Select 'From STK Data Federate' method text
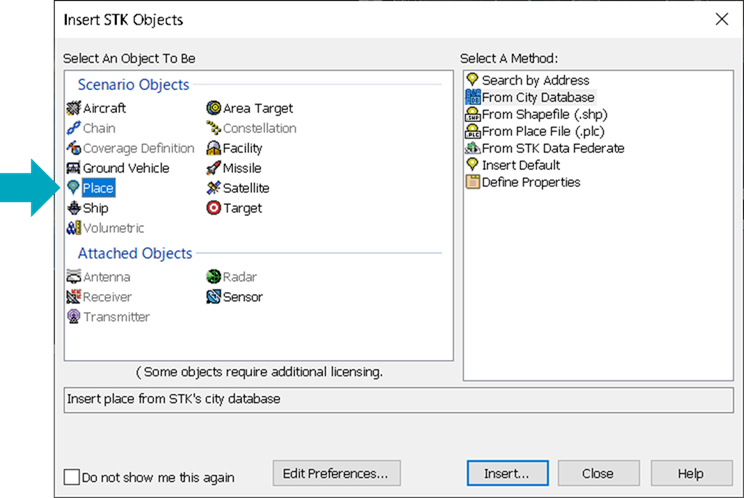 pyautogui.click(x=553, y=148)
